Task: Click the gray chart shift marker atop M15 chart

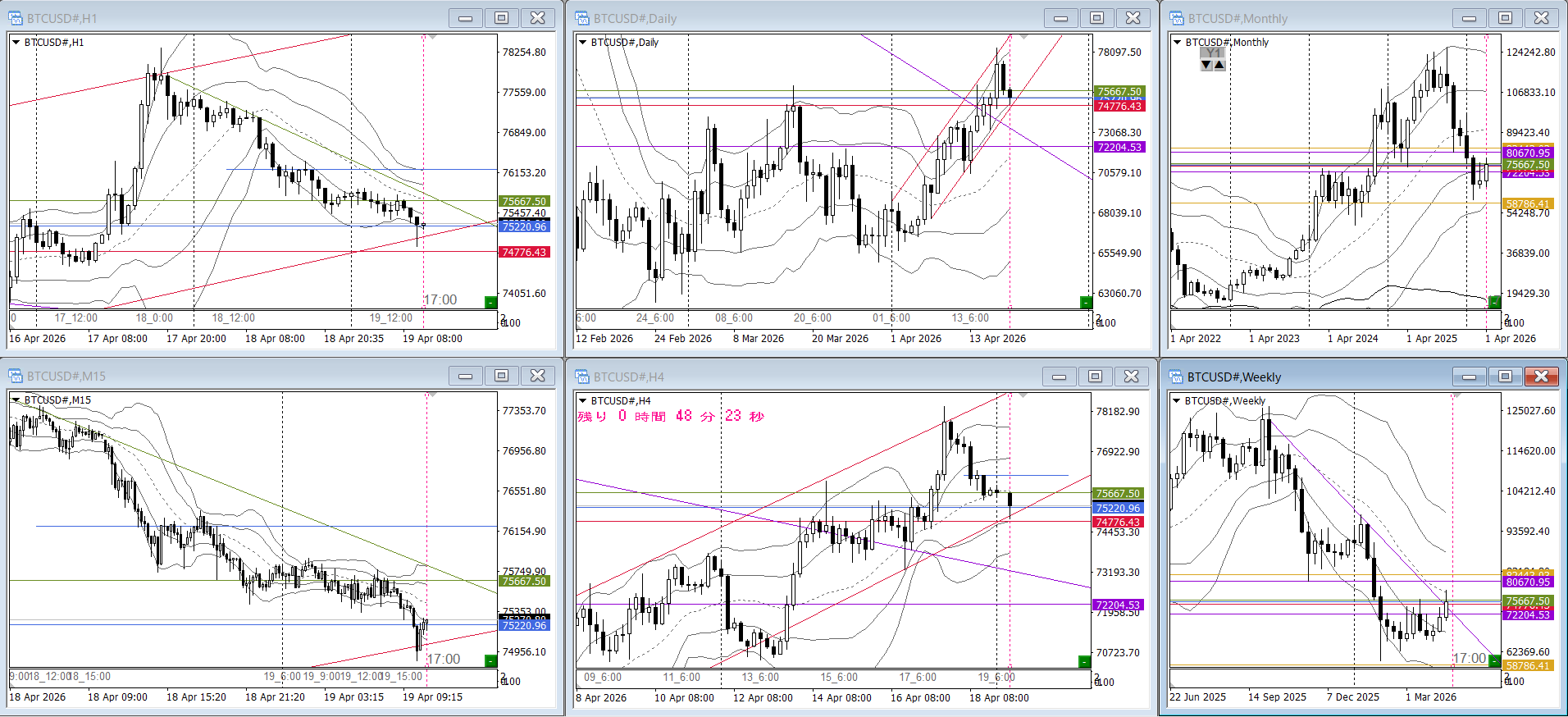Action: pyautogui.click(x=432, y=395)
